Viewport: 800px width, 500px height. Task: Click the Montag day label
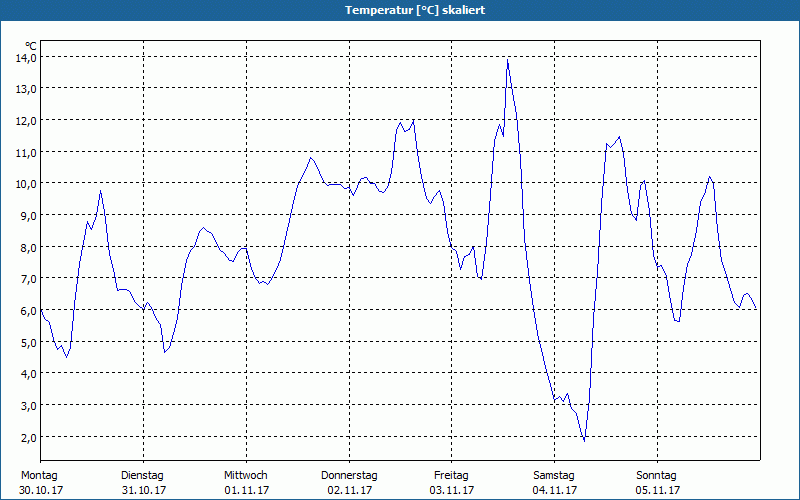39,476
